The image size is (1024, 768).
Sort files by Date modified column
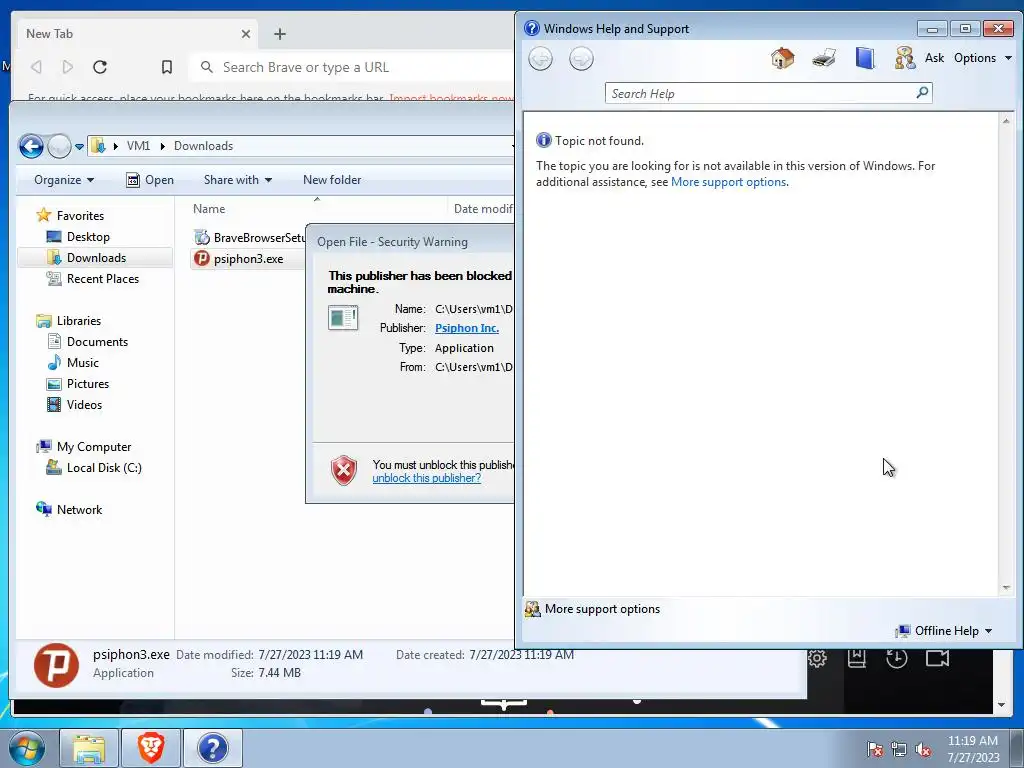coord(482,209)
